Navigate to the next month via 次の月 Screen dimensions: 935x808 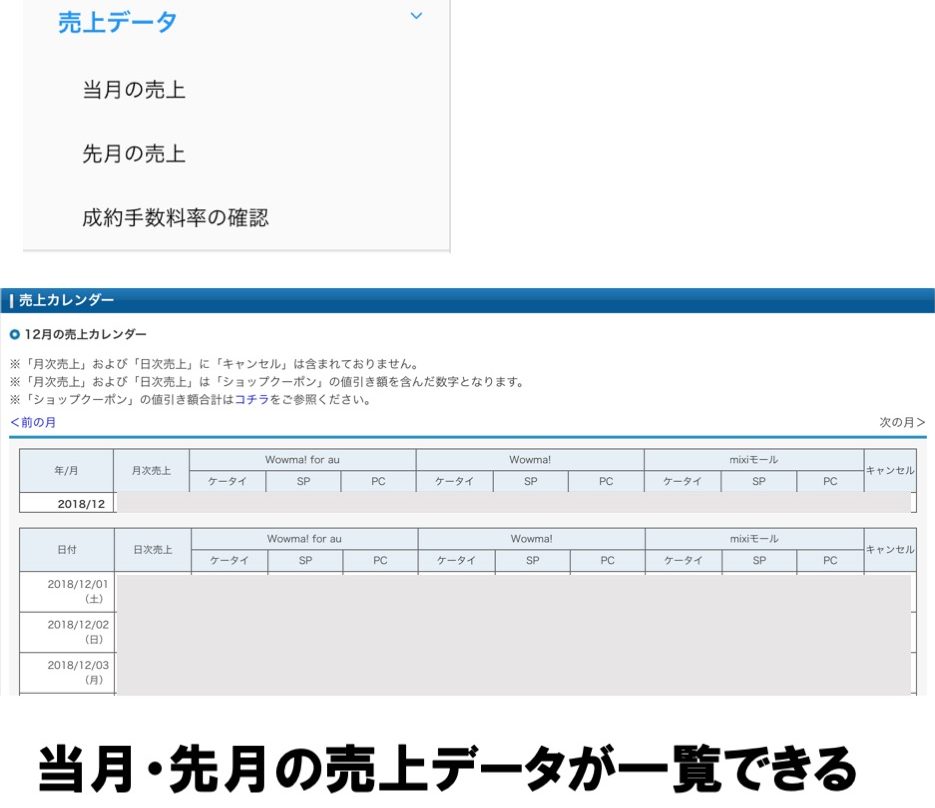tap(903, 423)
